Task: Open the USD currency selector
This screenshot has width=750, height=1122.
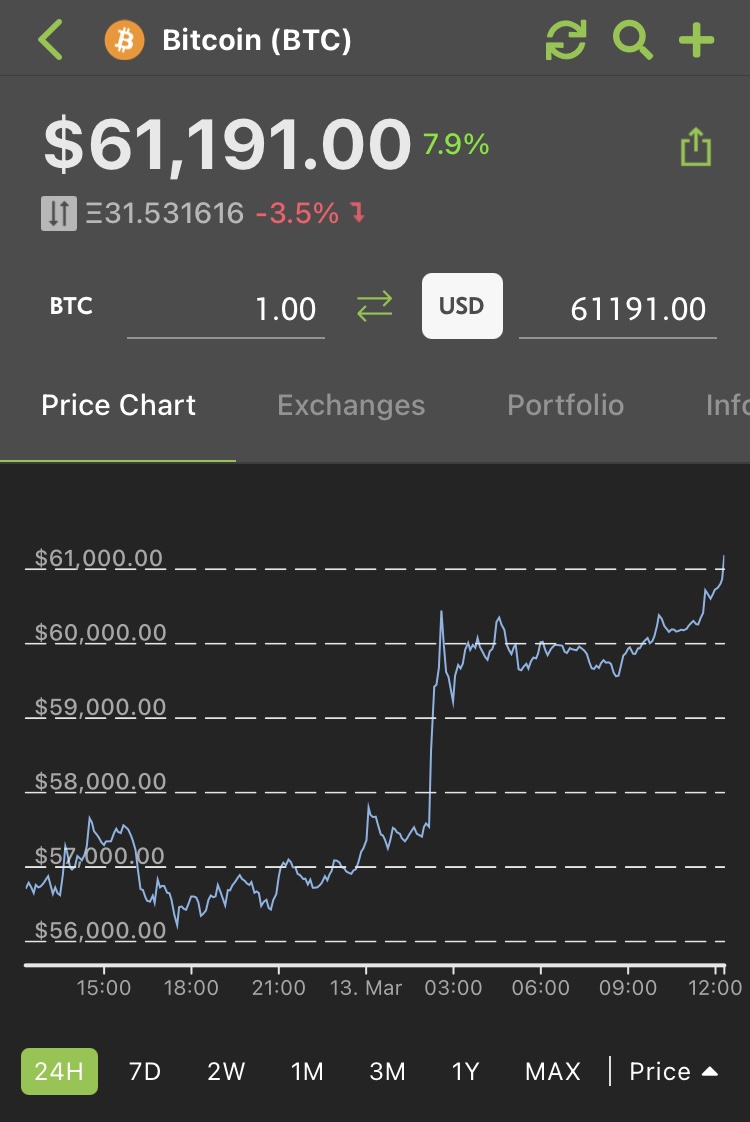Action: [462, 306]
